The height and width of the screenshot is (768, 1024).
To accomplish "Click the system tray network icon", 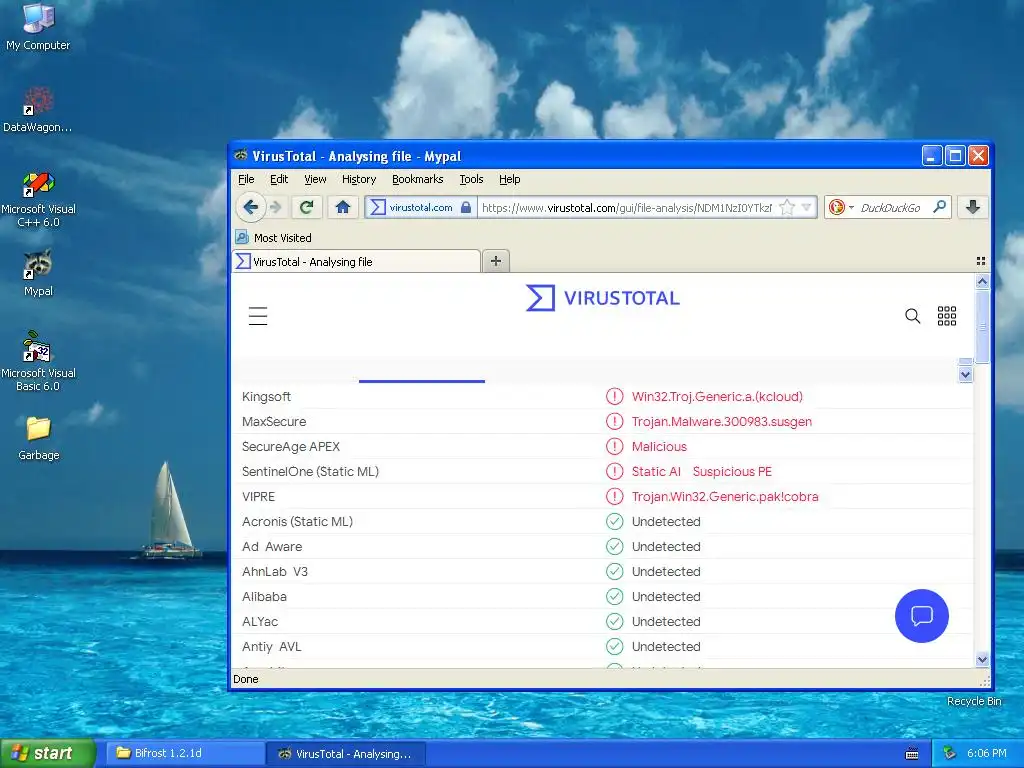I will point(949,753).
